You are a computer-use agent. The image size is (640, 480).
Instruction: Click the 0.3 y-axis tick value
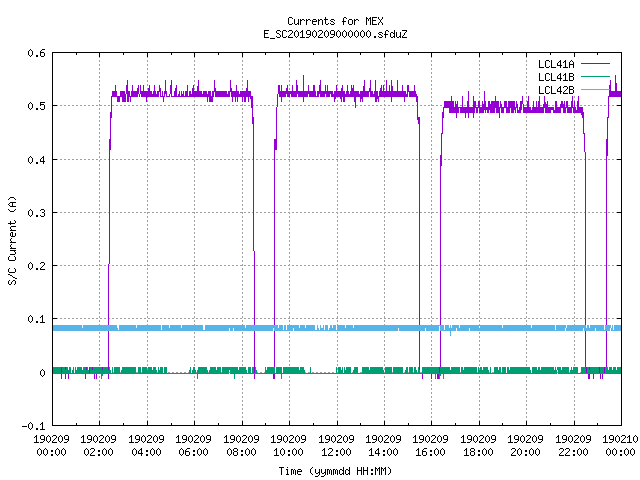pos(36,213)
